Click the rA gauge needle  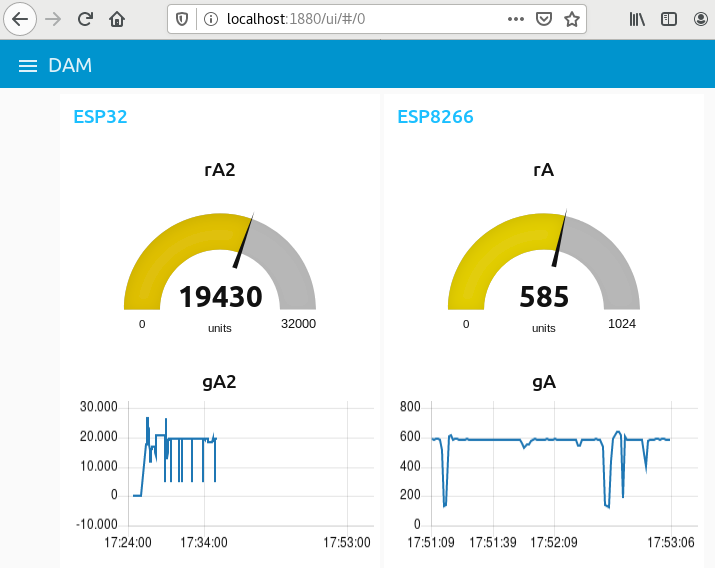[560, 238]
